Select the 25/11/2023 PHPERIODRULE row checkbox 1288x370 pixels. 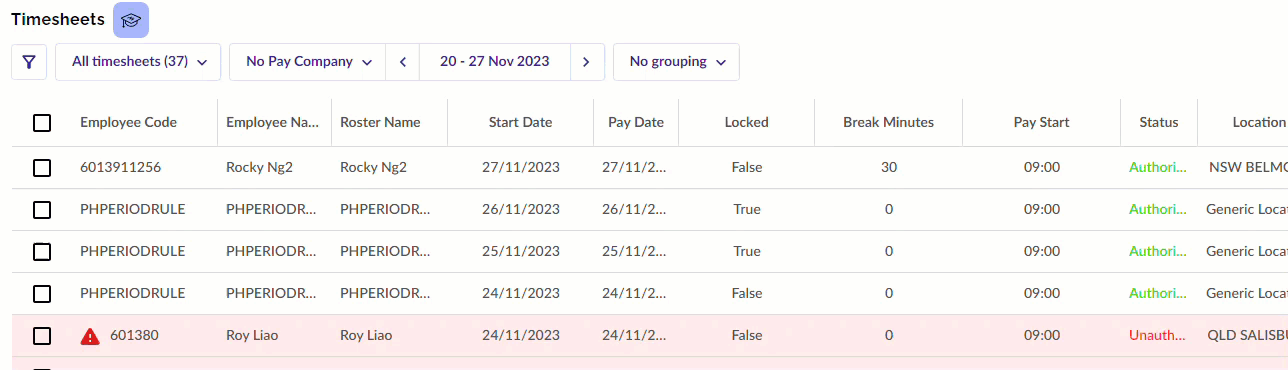pyautogui.click(x=42, y=252)
